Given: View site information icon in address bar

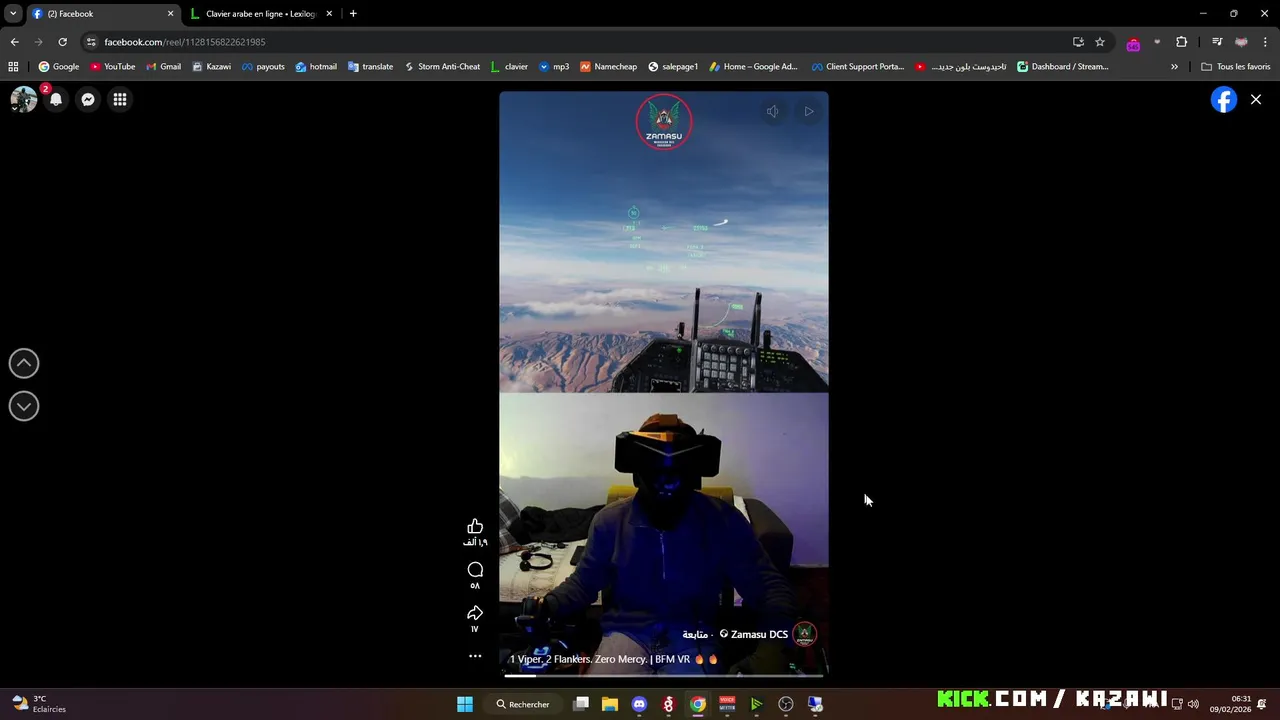Looking at the screenshot, I should (91, 42).
